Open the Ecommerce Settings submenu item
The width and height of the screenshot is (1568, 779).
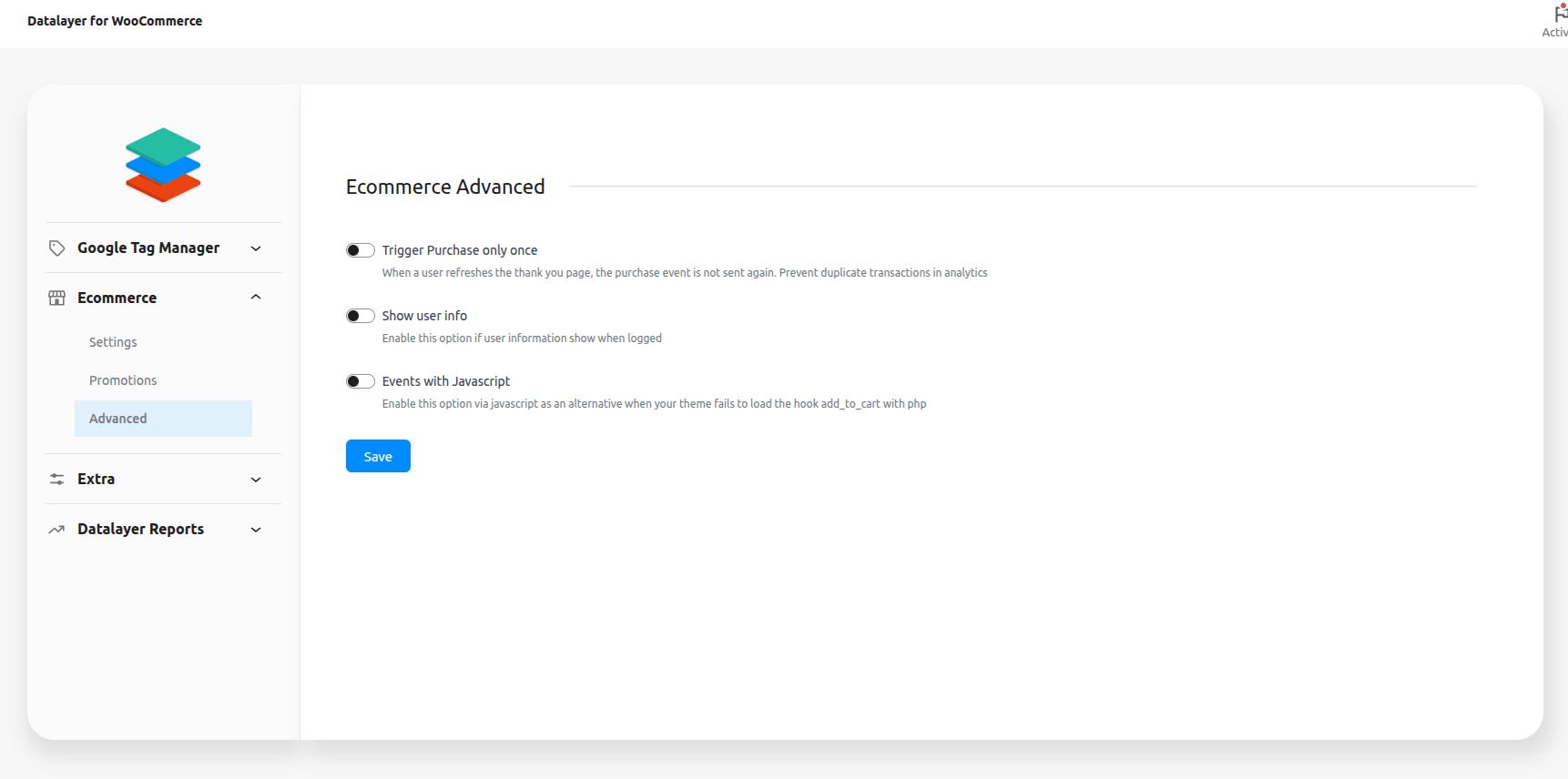pyautogui.click(x=113, y=342)
